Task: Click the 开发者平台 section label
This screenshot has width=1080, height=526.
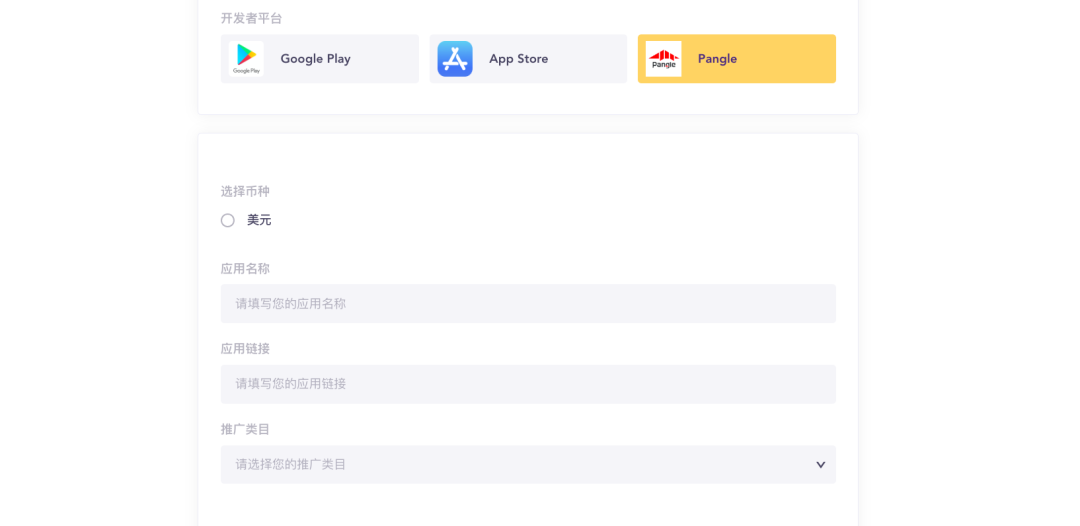Action: 252,18
